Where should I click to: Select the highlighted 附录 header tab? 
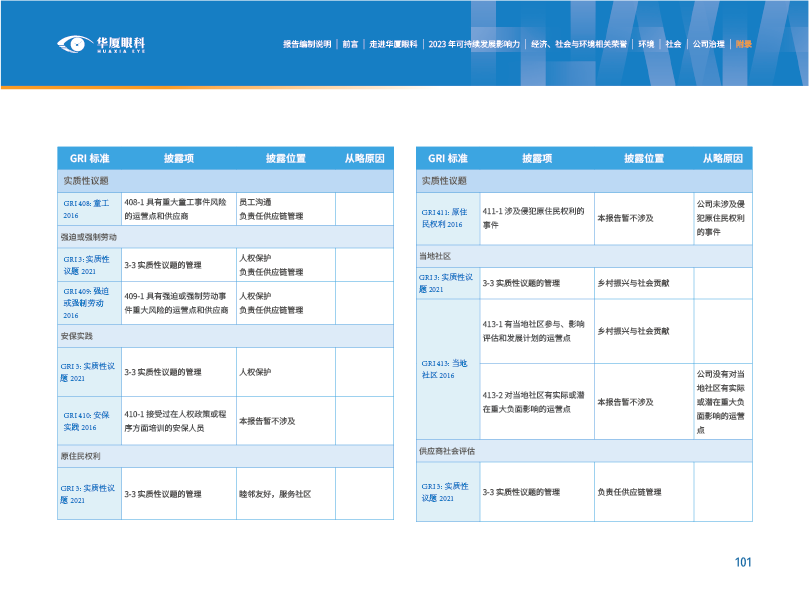pos(743,45)
